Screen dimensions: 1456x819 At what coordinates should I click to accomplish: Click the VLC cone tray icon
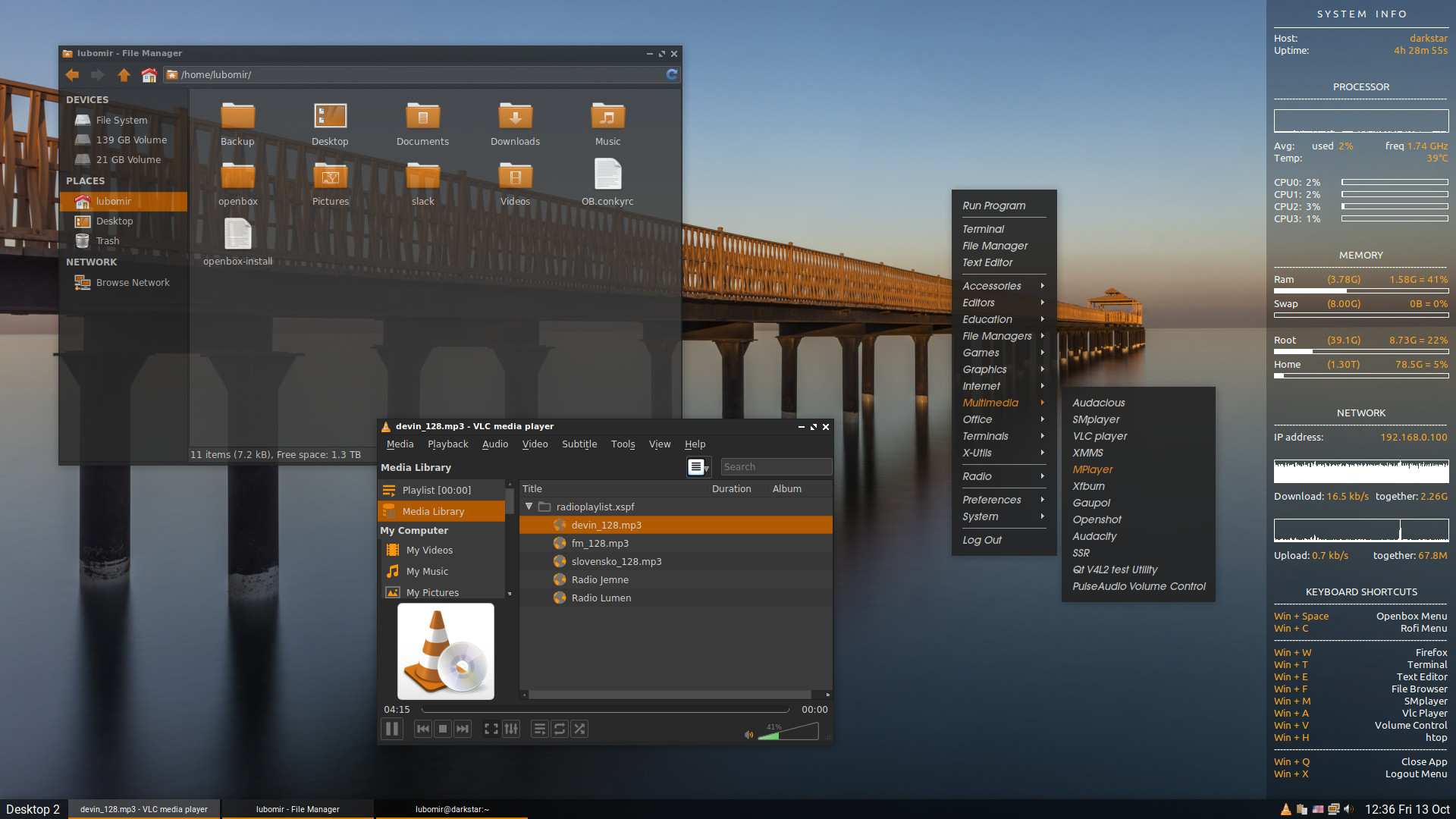tap(1285, 809)
